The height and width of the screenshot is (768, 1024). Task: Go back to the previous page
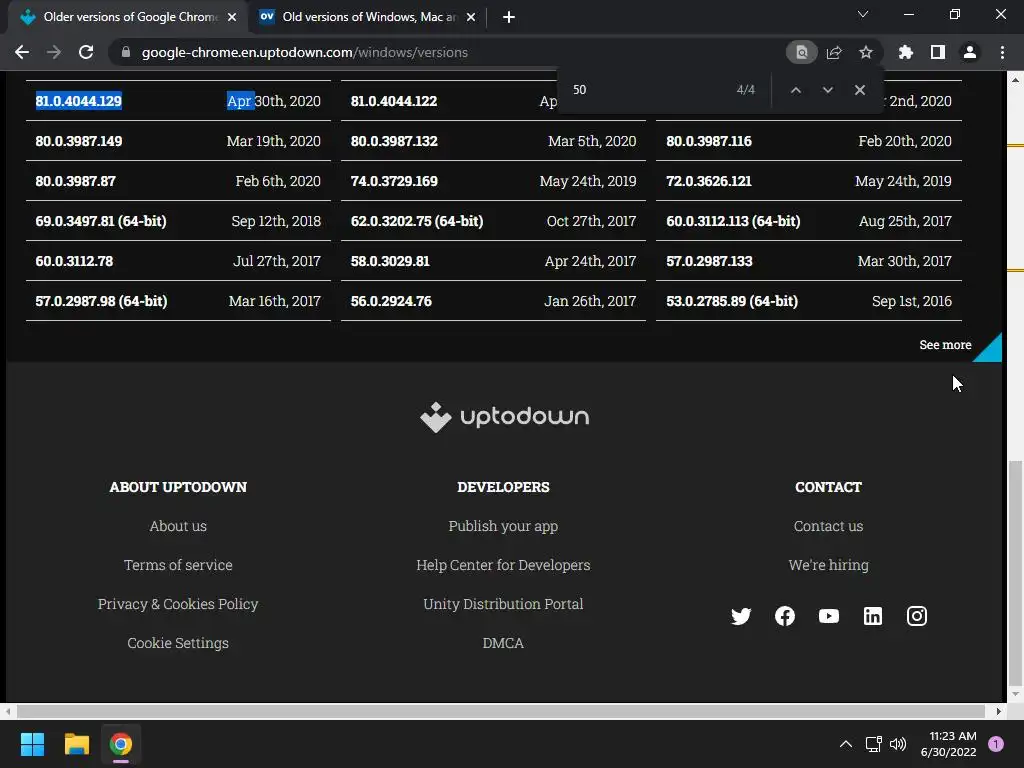tap(22, 52)
